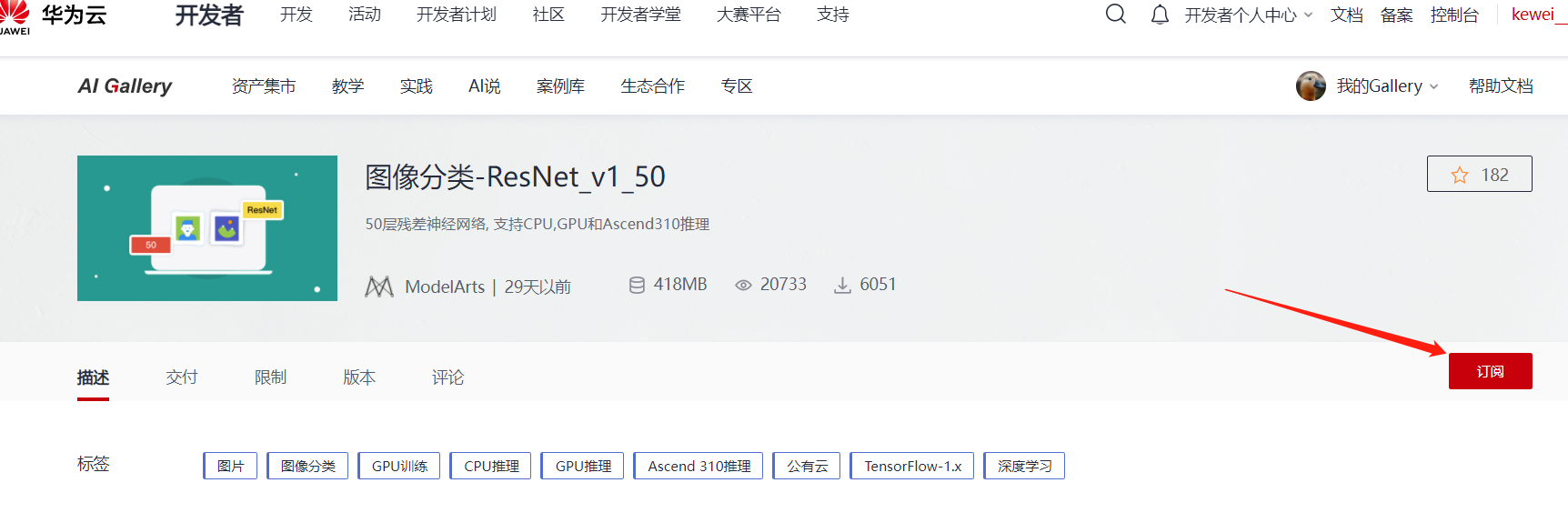This screenshot has width=1568, height=523.
Task: Click the GPU训练 tag
Action: point(399,466)
